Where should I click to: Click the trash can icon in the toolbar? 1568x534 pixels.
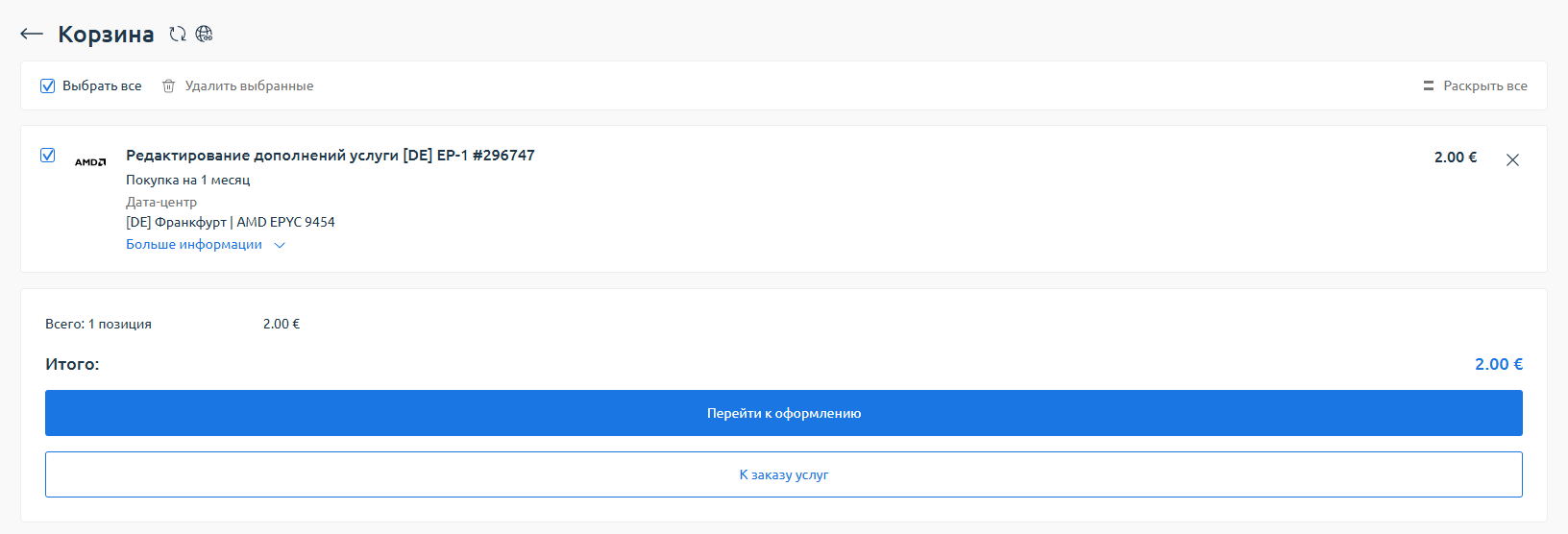click(x=169, y=86)
